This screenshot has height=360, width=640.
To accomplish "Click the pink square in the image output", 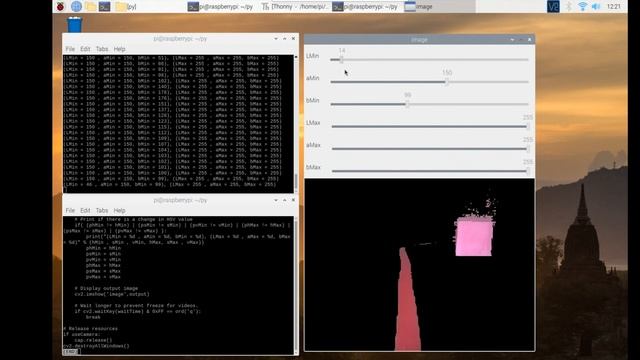I will click(474, 237).
